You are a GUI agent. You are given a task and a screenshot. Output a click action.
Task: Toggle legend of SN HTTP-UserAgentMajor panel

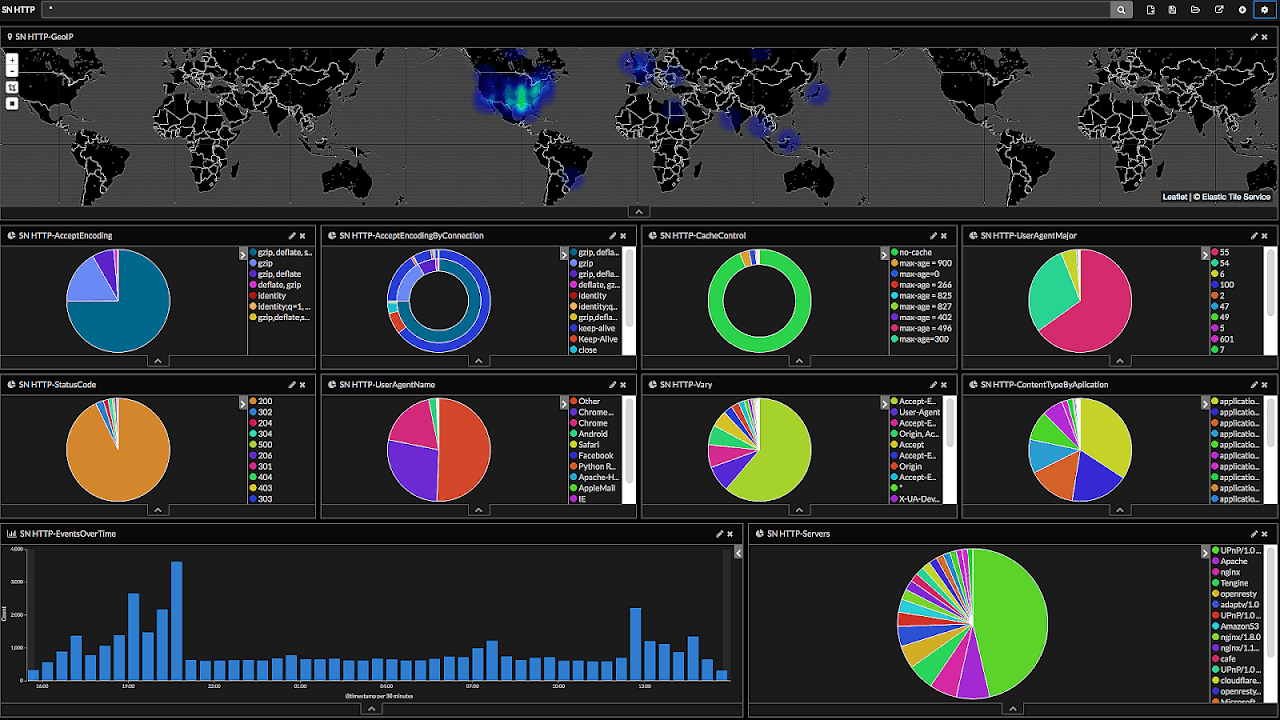tap(1205, 254)
